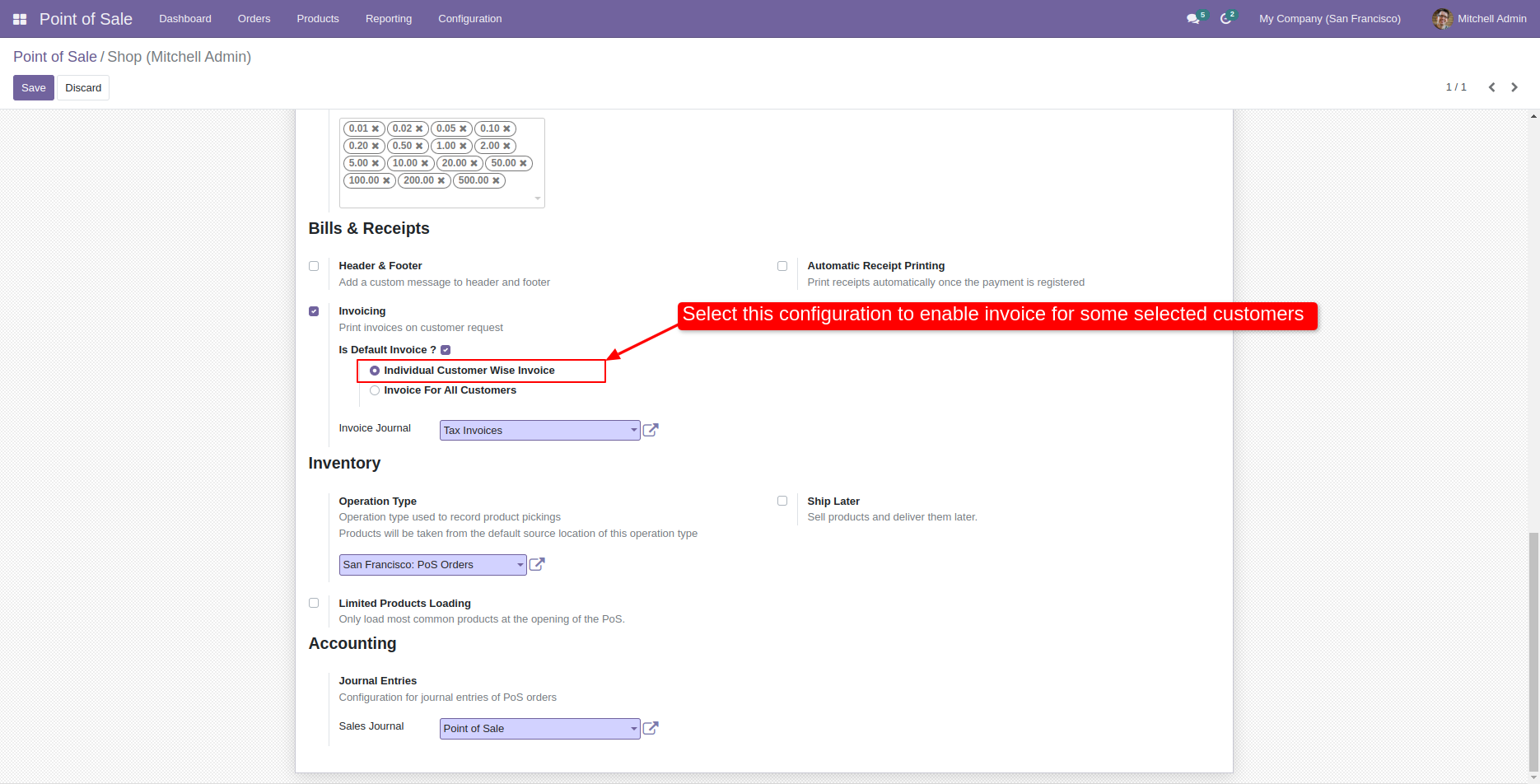Click the Limited Products Loading label
The width and height of the screenshot is (1540, 784).
pyautogui.click(x=405, y=603)
